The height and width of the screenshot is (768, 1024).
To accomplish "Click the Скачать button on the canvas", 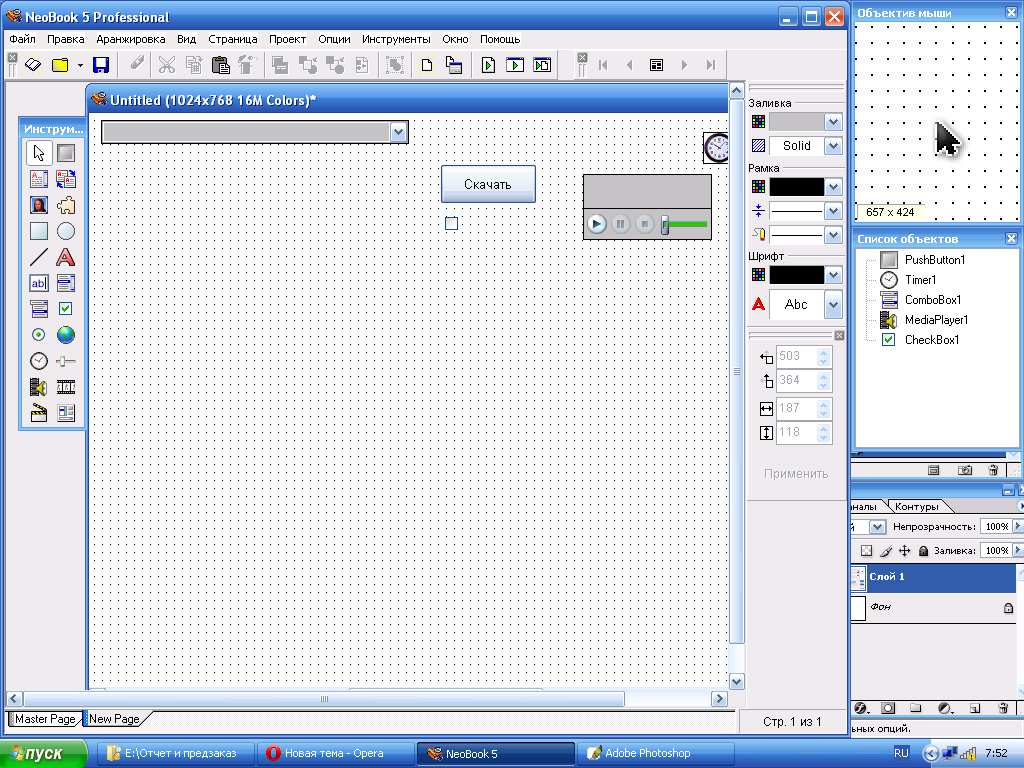I will coord(488,184).
